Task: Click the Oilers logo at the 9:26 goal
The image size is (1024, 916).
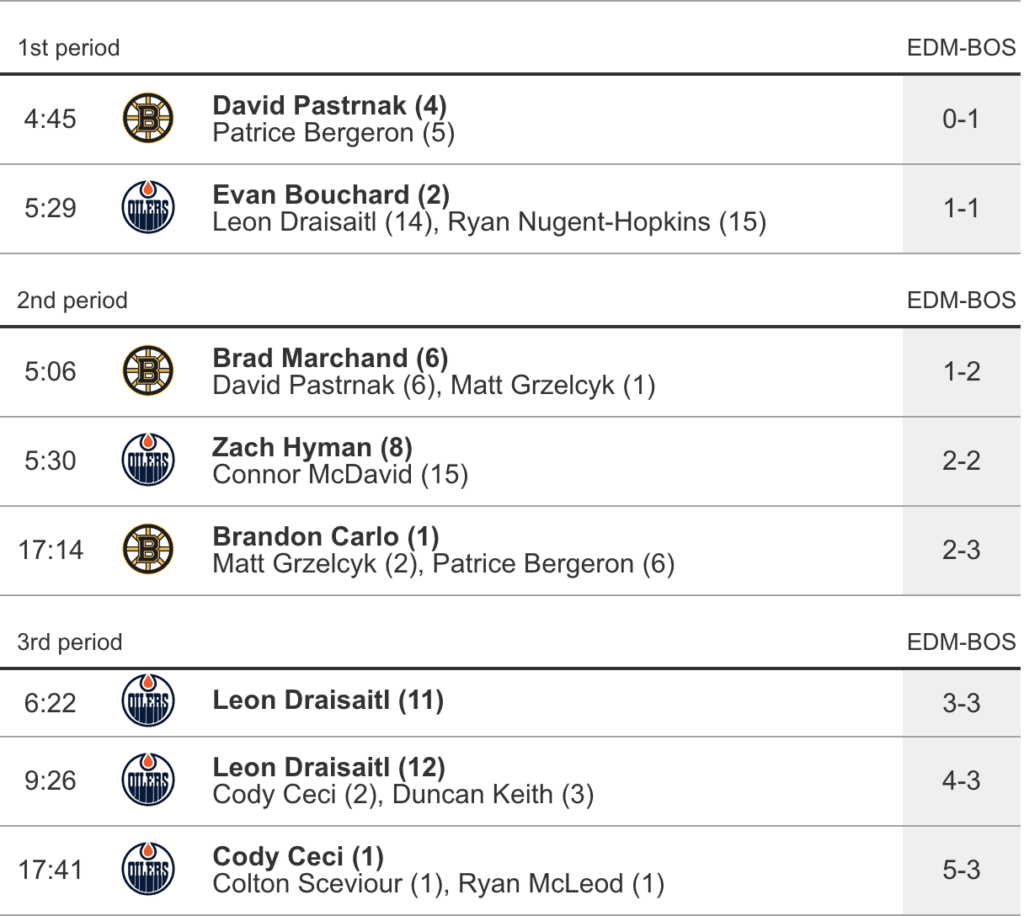Action: 147,781
